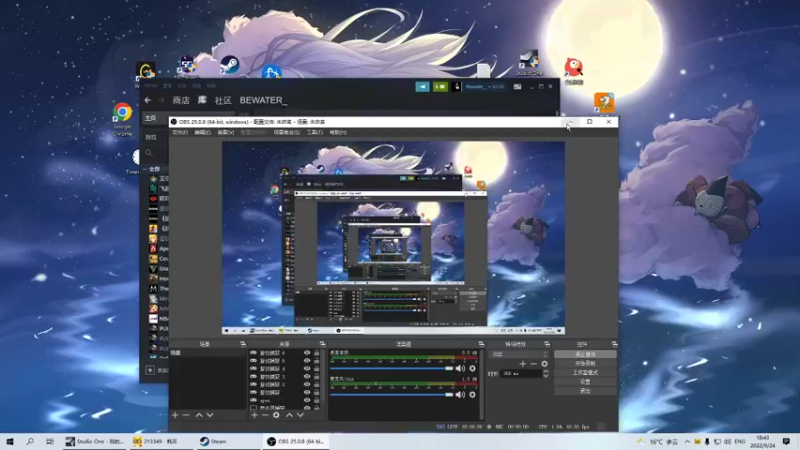Open Mic/Aux audio settings gear
This screenshot has height=450, width=800.
(x=472, y=394)
